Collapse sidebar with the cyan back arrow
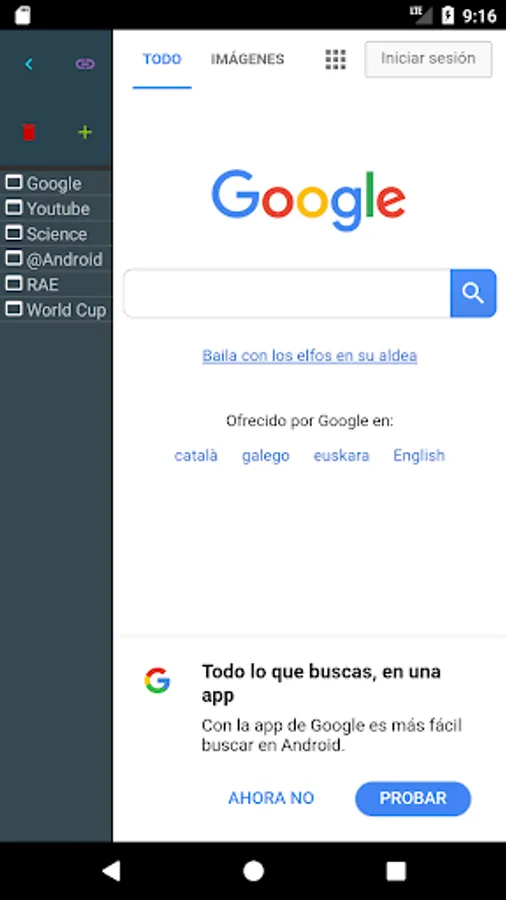Screen dimensions: 506x900 (x=28, y=64)
